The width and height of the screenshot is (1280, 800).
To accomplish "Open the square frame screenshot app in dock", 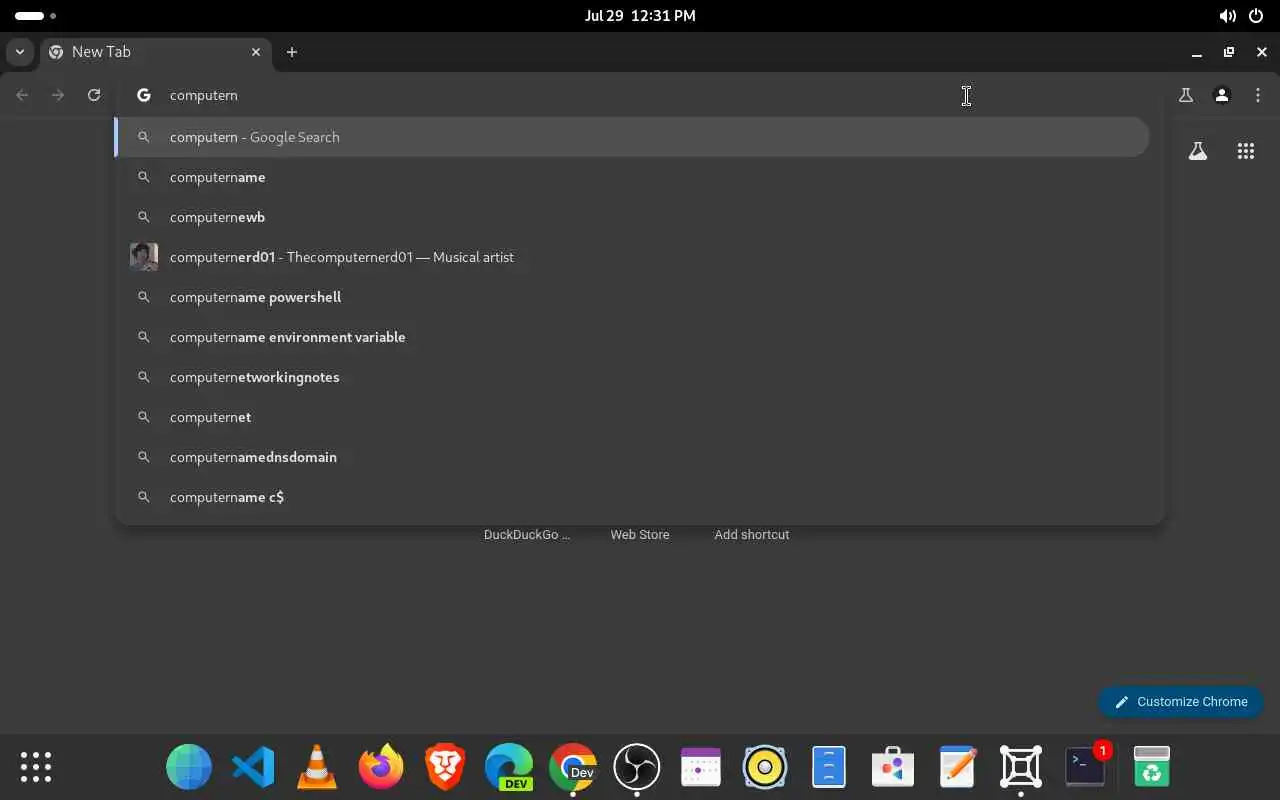I will 1021,767.
